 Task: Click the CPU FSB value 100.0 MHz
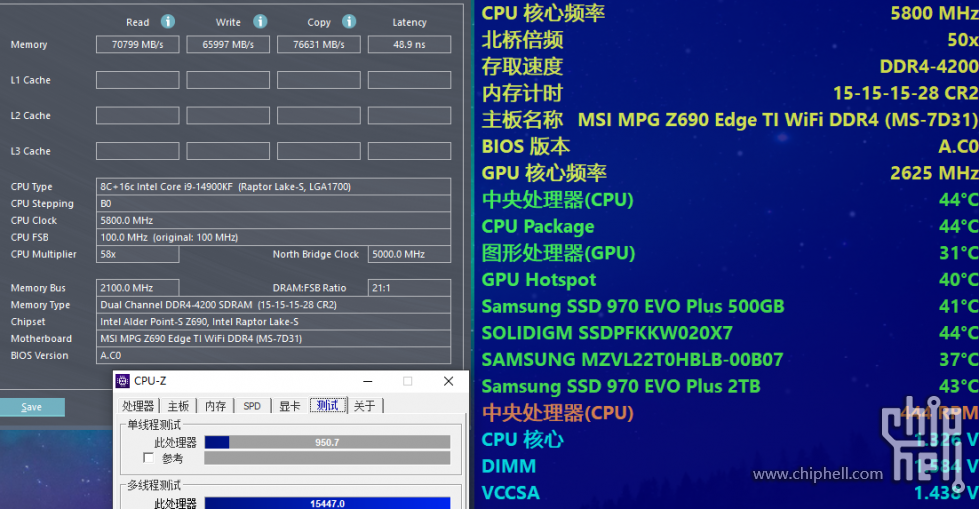coord(273,237)
